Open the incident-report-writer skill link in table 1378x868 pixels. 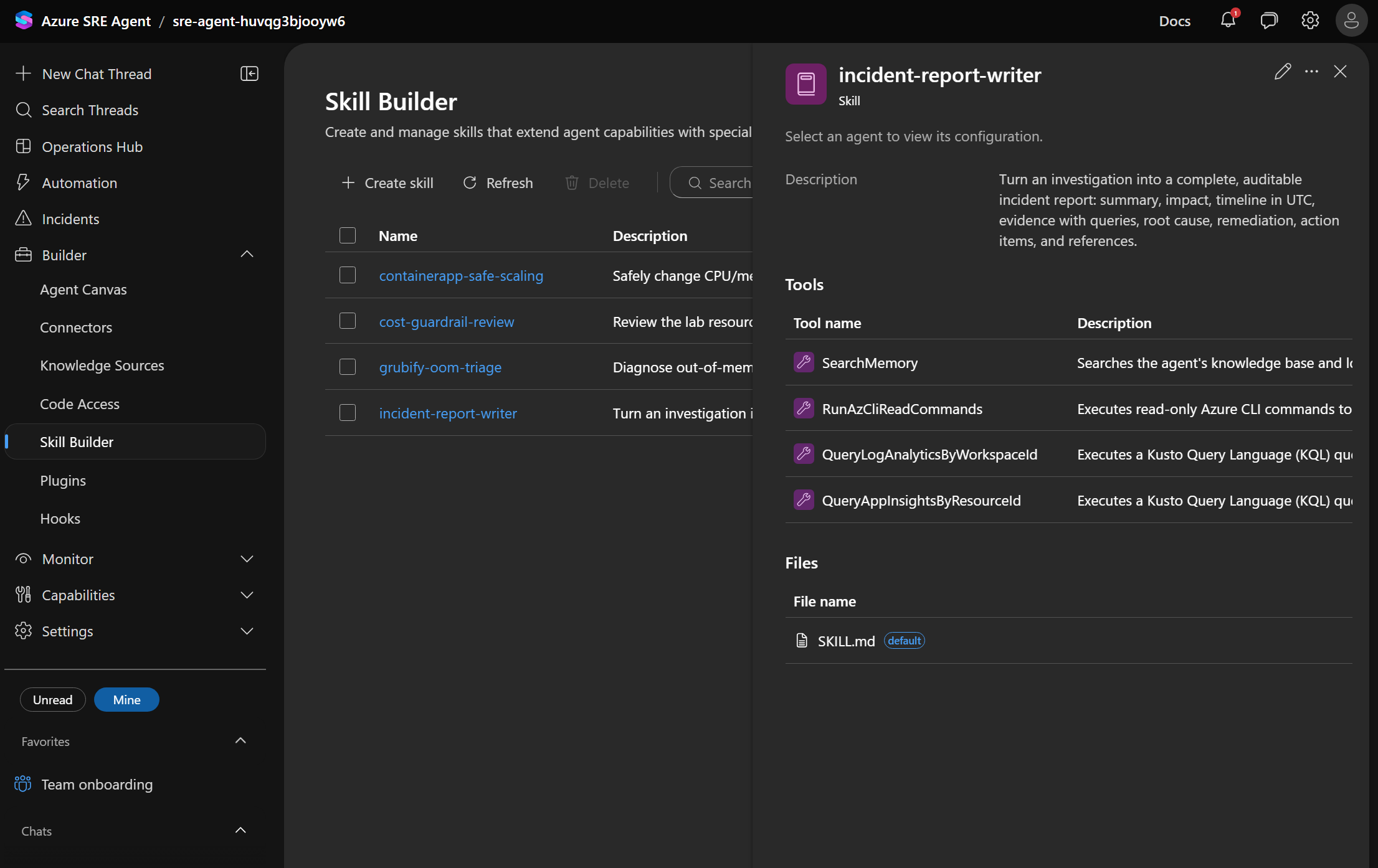pos(448,413)
